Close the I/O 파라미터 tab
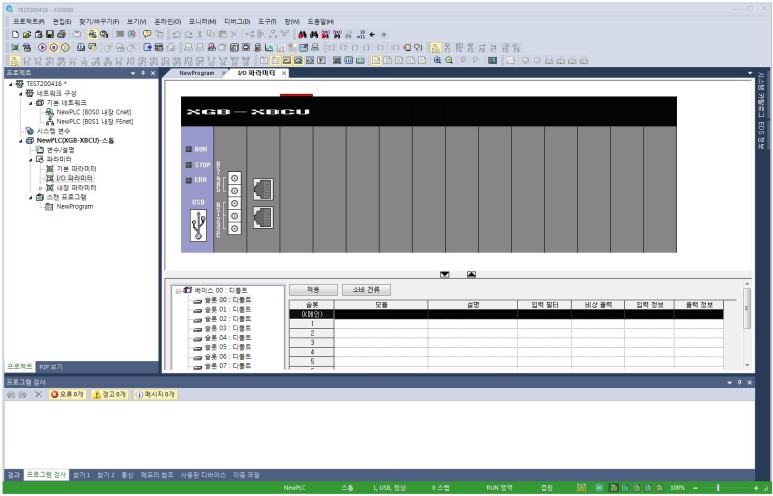The height and width of the screenshot is (496, 773). pyautogui.click(x=284, y=73)
